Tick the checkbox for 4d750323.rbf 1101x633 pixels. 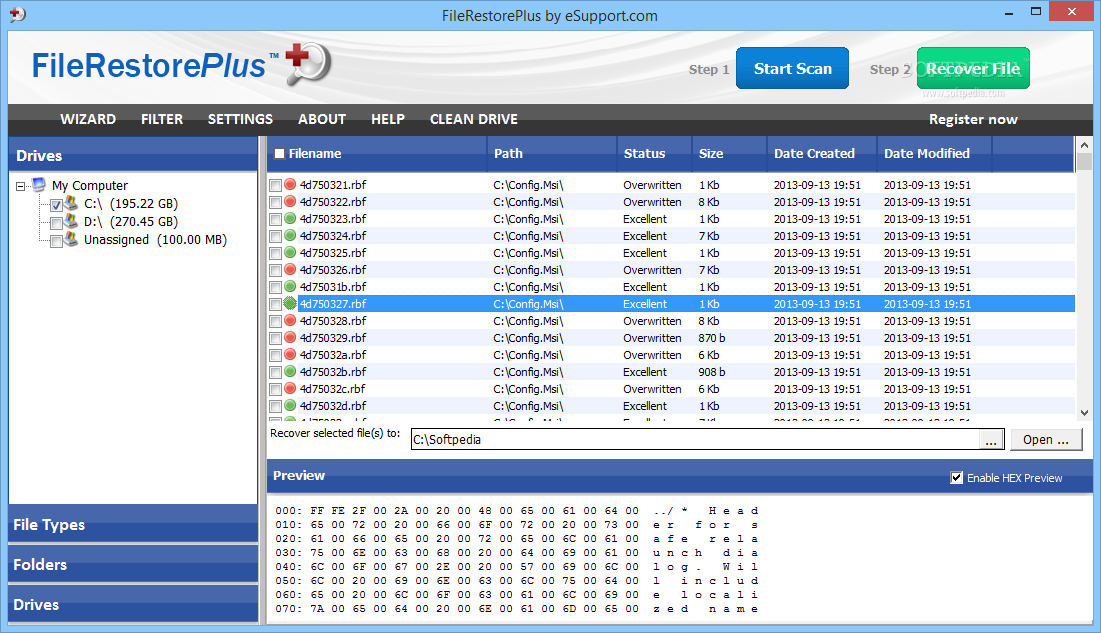click(275, 219)
